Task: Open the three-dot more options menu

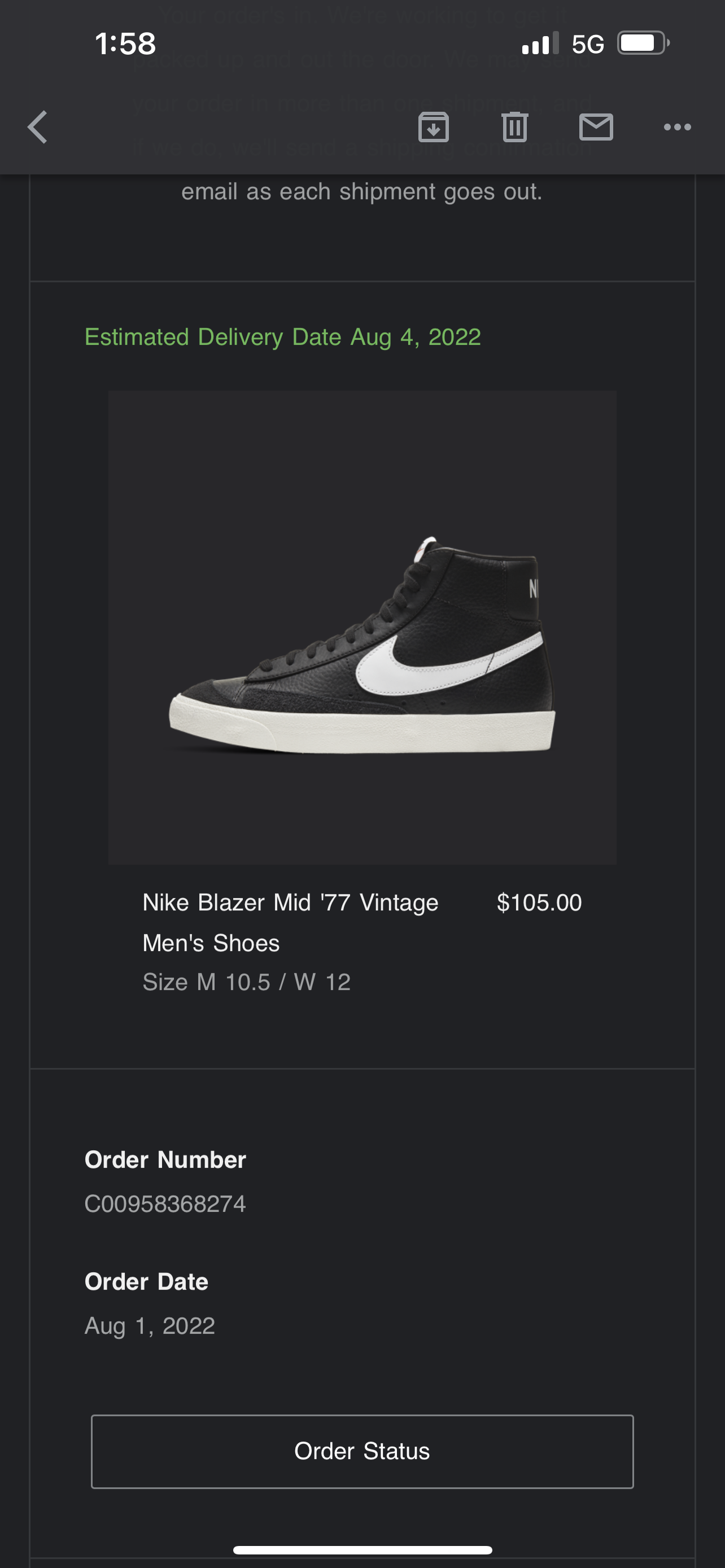Action: point(677,127)
